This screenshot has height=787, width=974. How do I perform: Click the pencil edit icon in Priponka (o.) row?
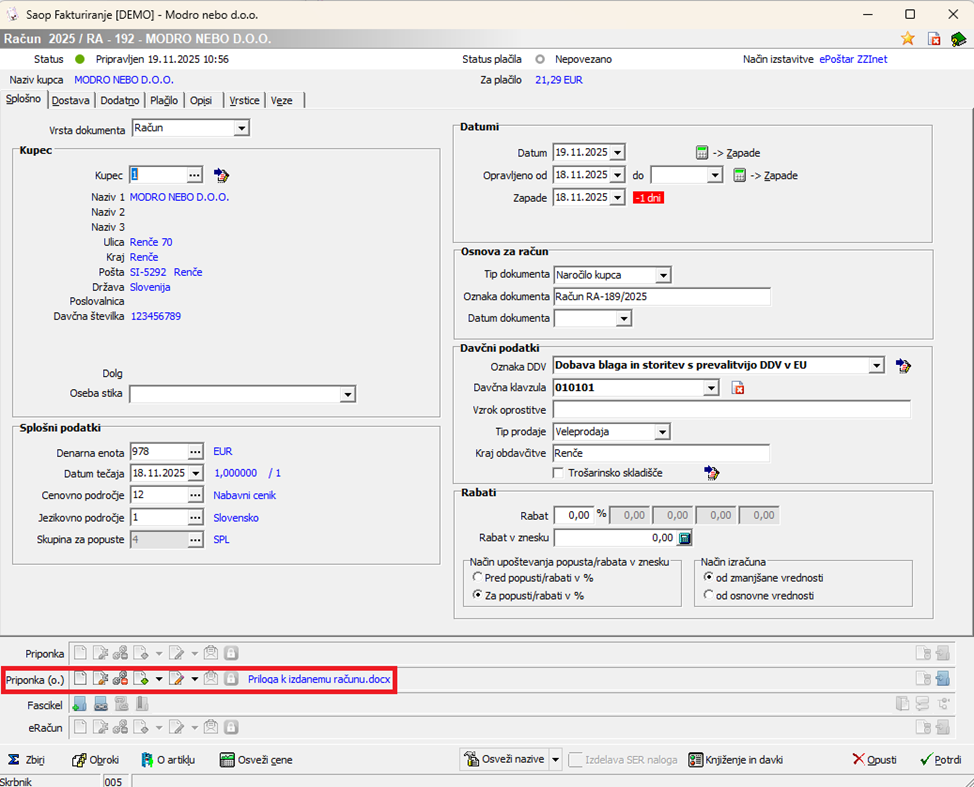tap(177, 678)
